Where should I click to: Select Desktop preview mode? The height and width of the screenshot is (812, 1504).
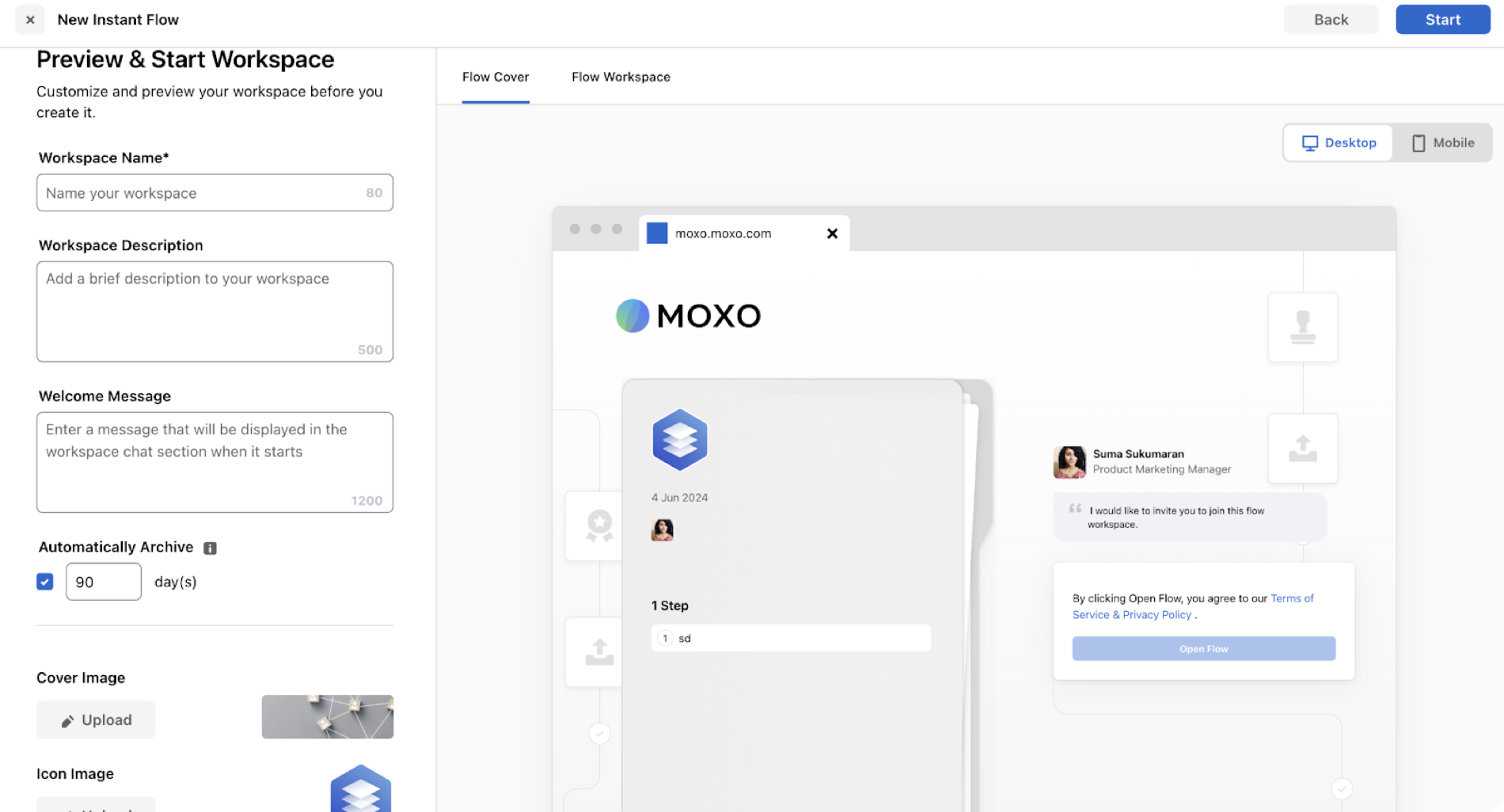point(1339,142)
